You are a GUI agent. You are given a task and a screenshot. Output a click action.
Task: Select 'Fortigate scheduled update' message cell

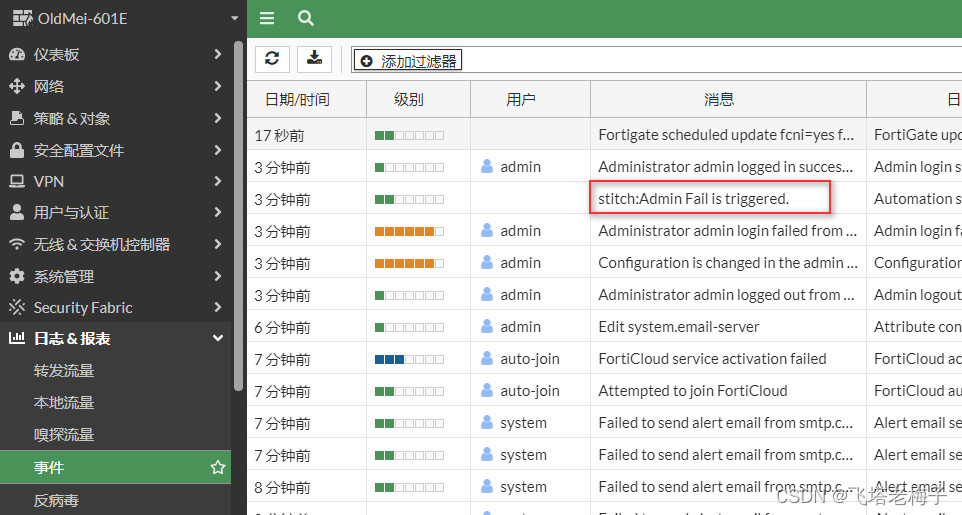pos(726,135)
